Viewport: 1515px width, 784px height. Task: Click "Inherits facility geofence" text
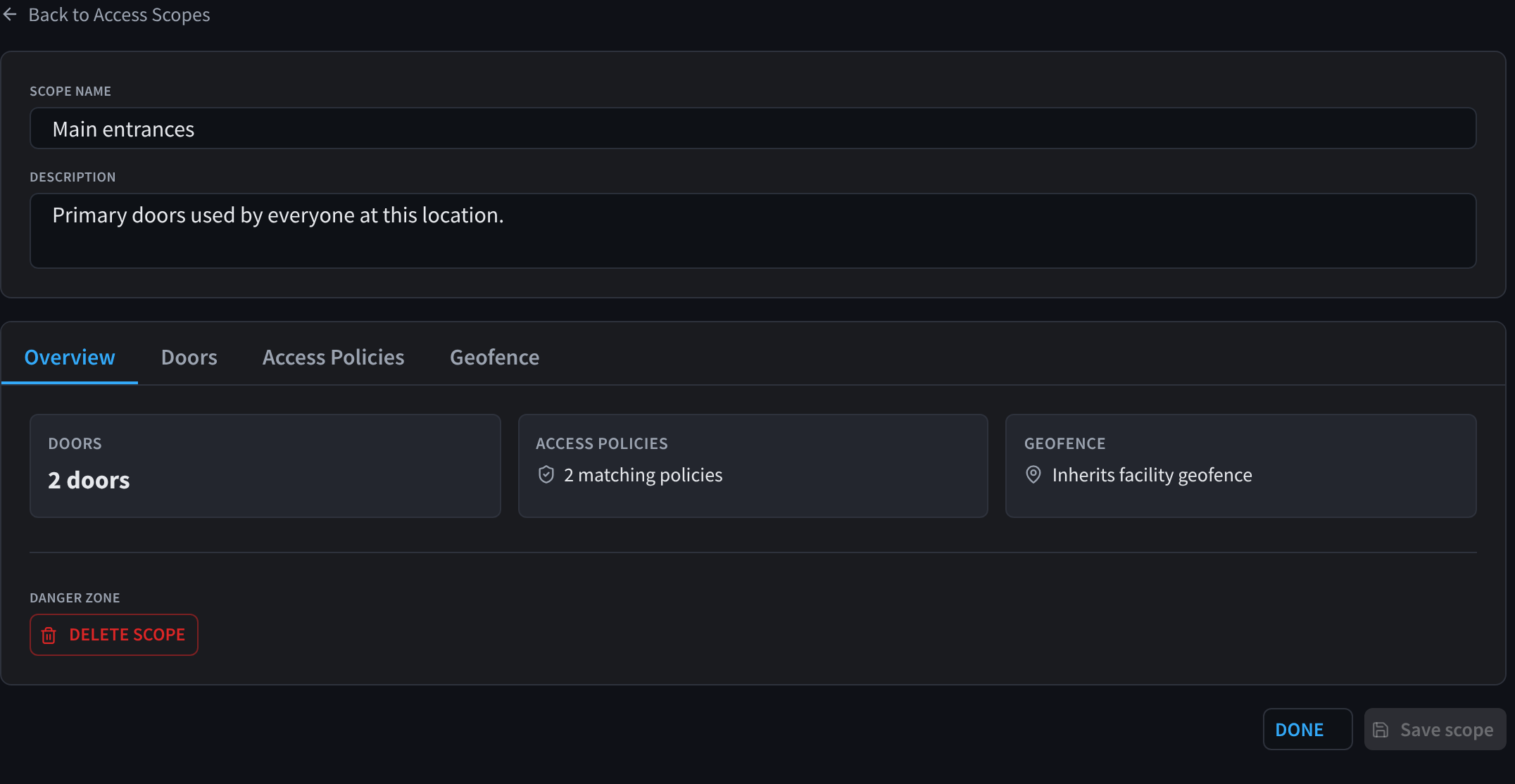pos(1152,475)
